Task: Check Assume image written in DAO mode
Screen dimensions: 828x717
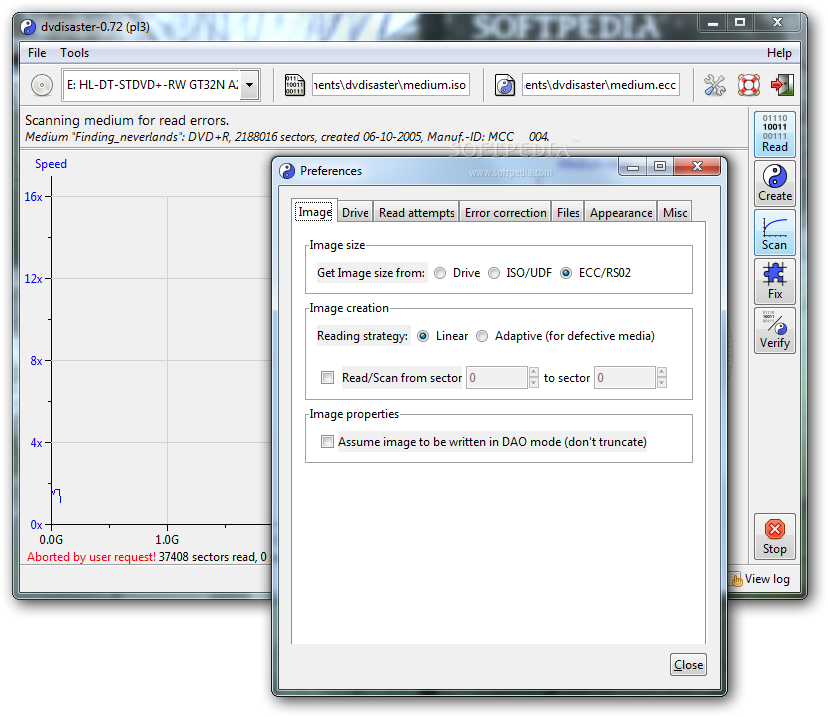Action: tap(327, 441)
